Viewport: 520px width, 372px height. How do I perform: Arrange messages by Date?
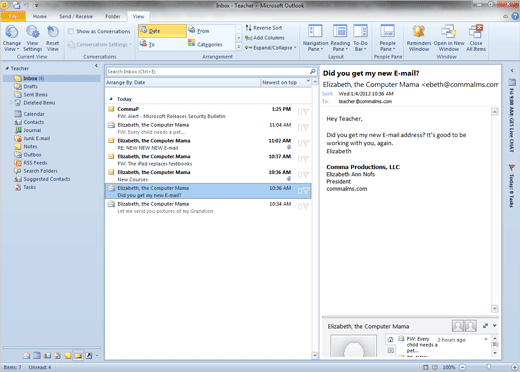163,31
